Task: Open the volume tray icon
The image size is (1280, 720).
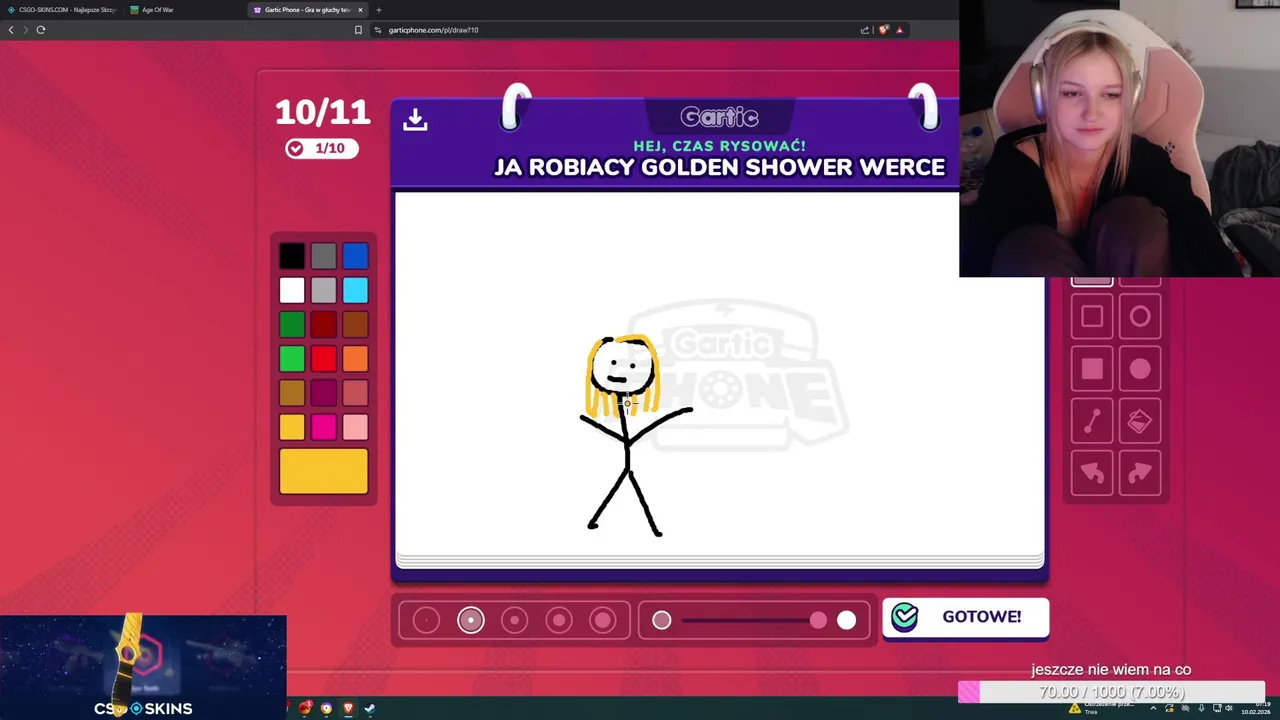Action: pyautogui.click(x=1229, y=708)
